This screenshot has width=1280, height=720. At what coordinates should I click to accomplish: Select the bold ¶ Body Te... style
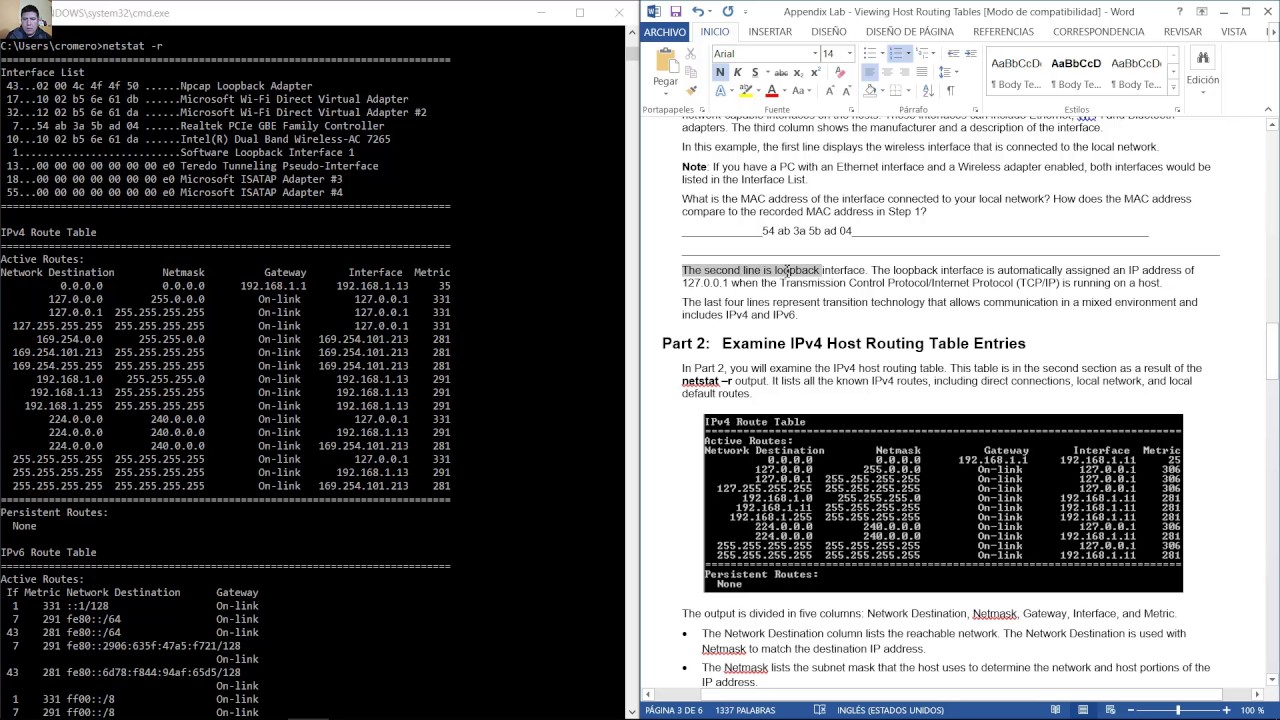pos(1076,72)
